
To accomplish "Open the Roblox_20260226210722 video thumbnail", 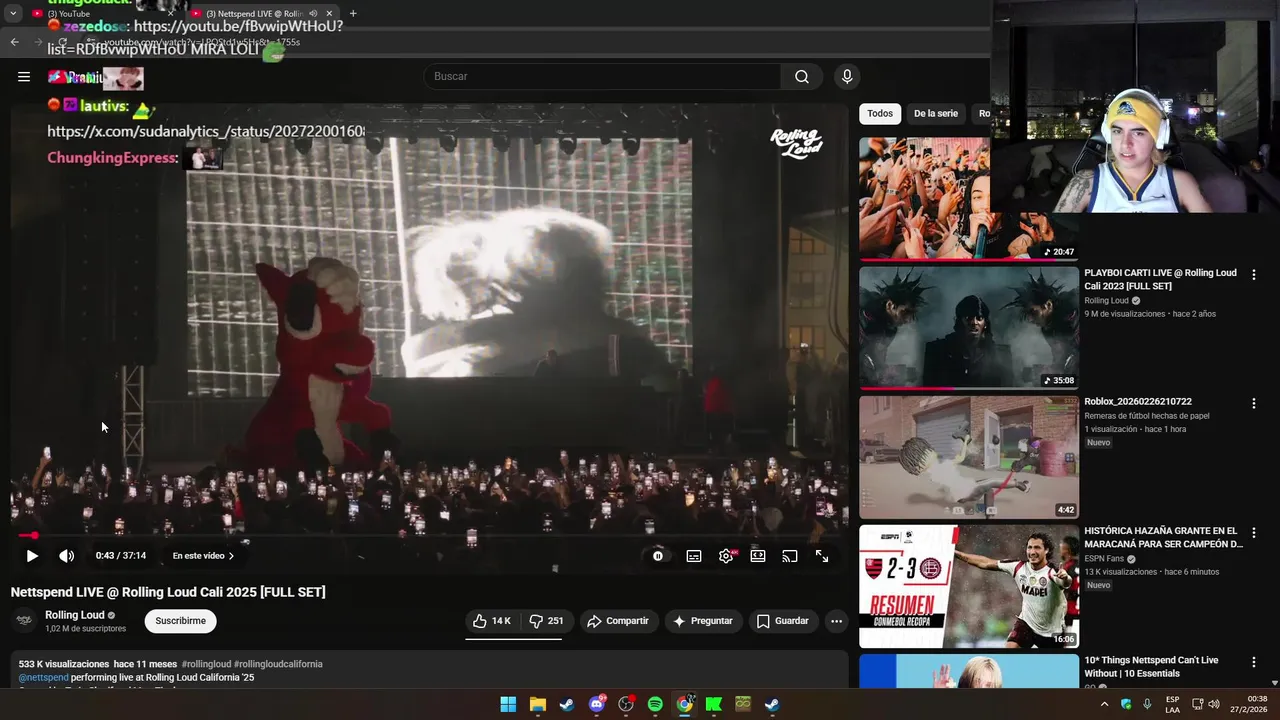I will (969, 457).
